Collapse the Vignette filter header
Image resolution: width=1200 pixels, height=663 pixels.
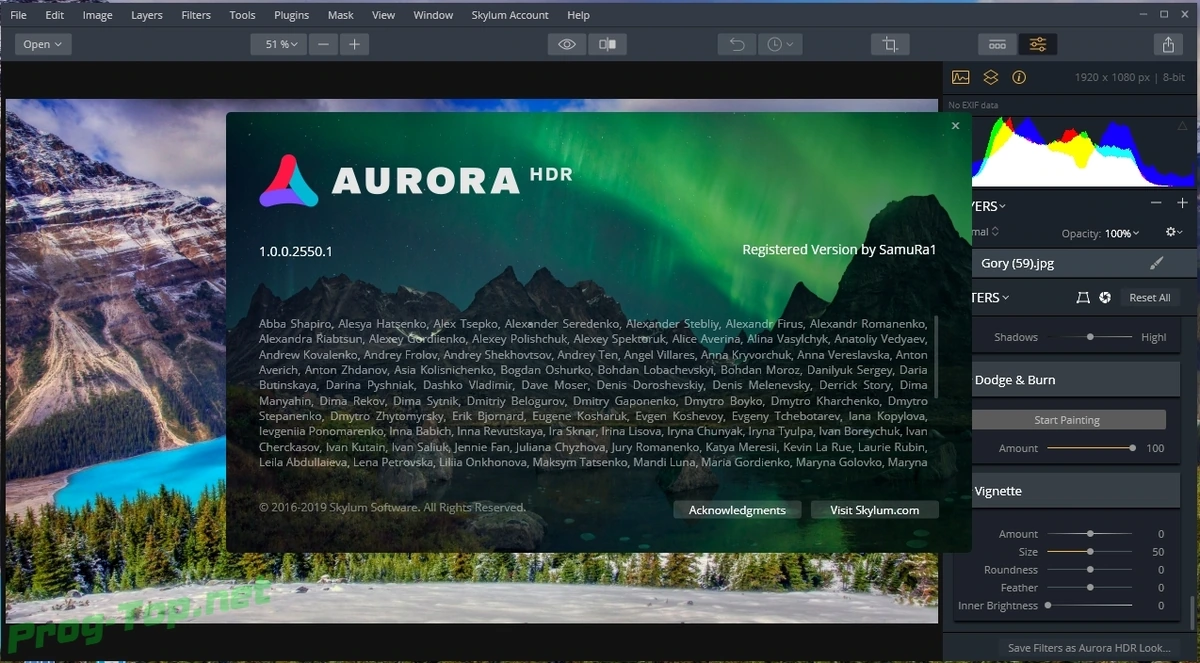pos(1076,491)
